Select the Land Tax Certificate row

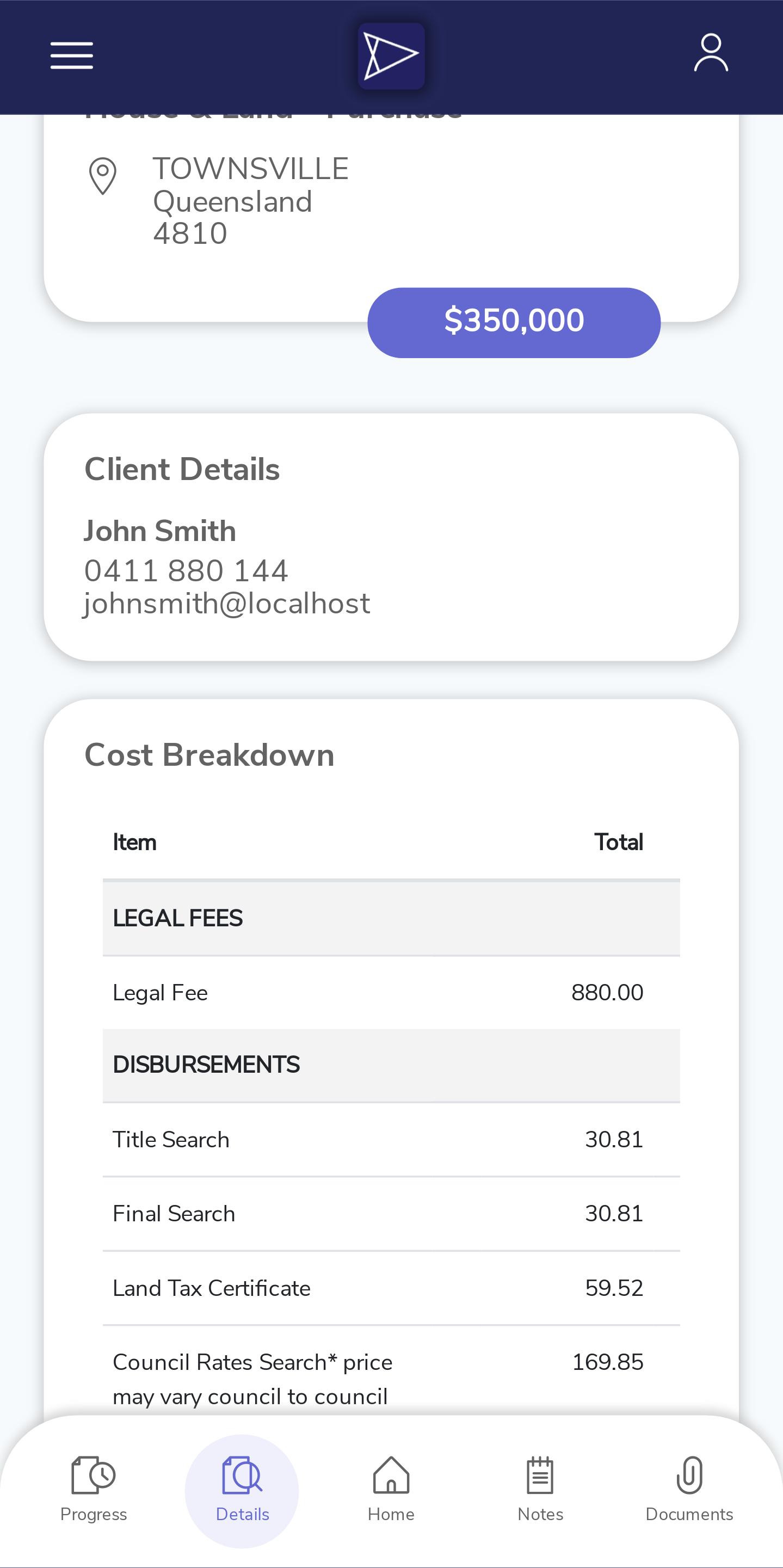[x=391, y=1288]
